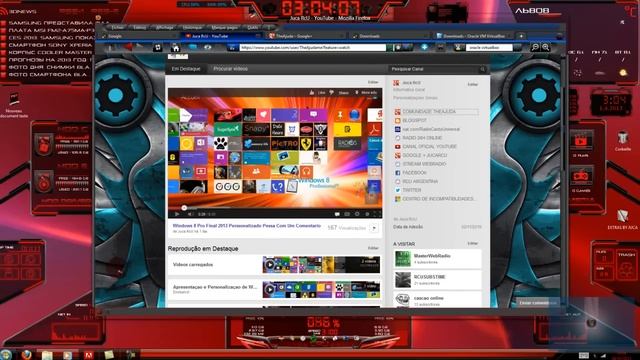Viewport: 640px width, 360px height.
Task: Click the More info icon on the video
Action: point(357,93)
